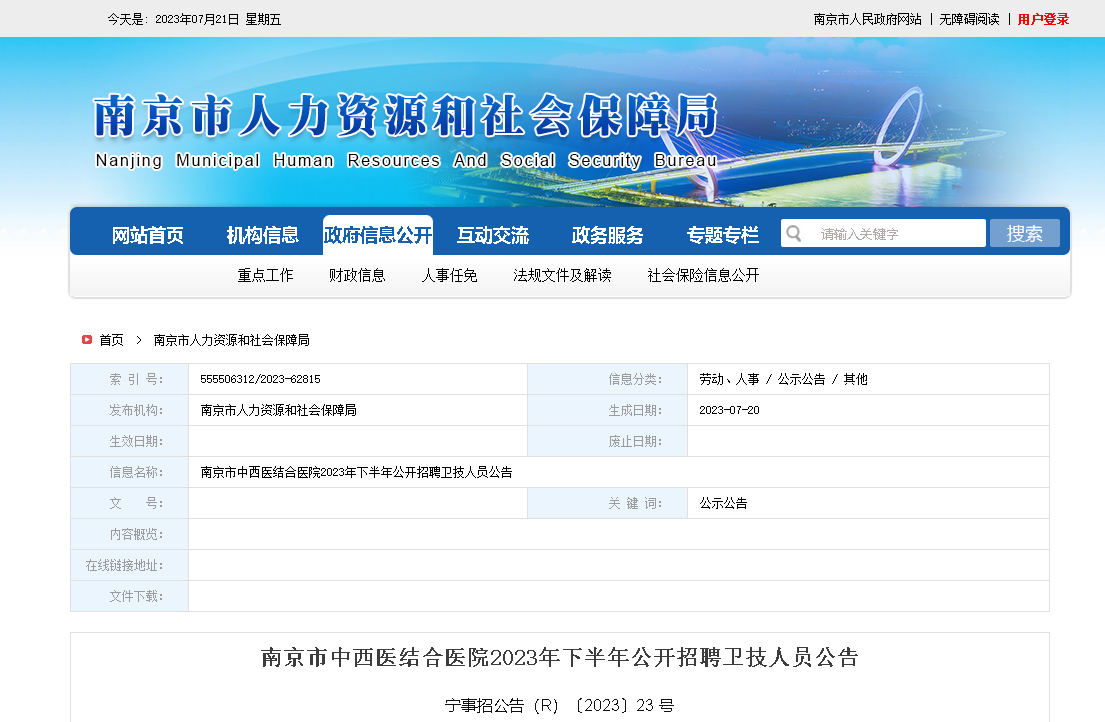Open the 重点工作 submenu link
The width and height of the screenshot is (1105, 722).
point(265,276)
